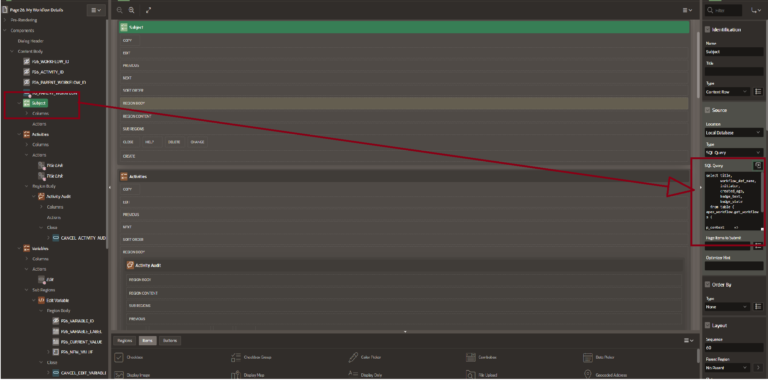Select the Color Picker item in gallery

369,357
